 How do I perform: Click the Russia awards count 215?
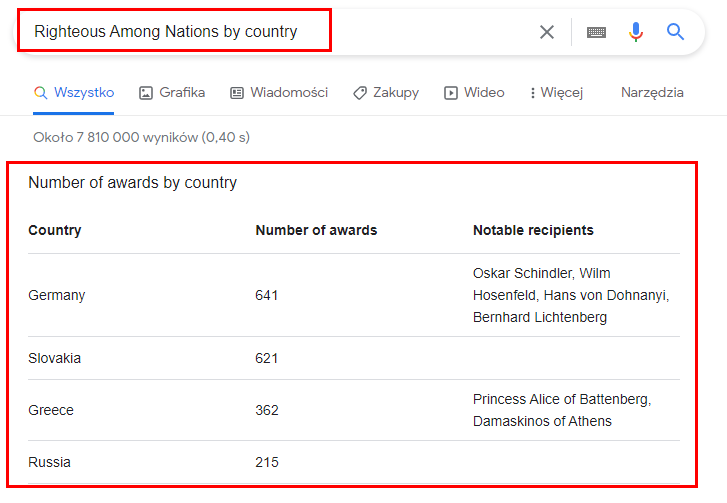(267, 462)
